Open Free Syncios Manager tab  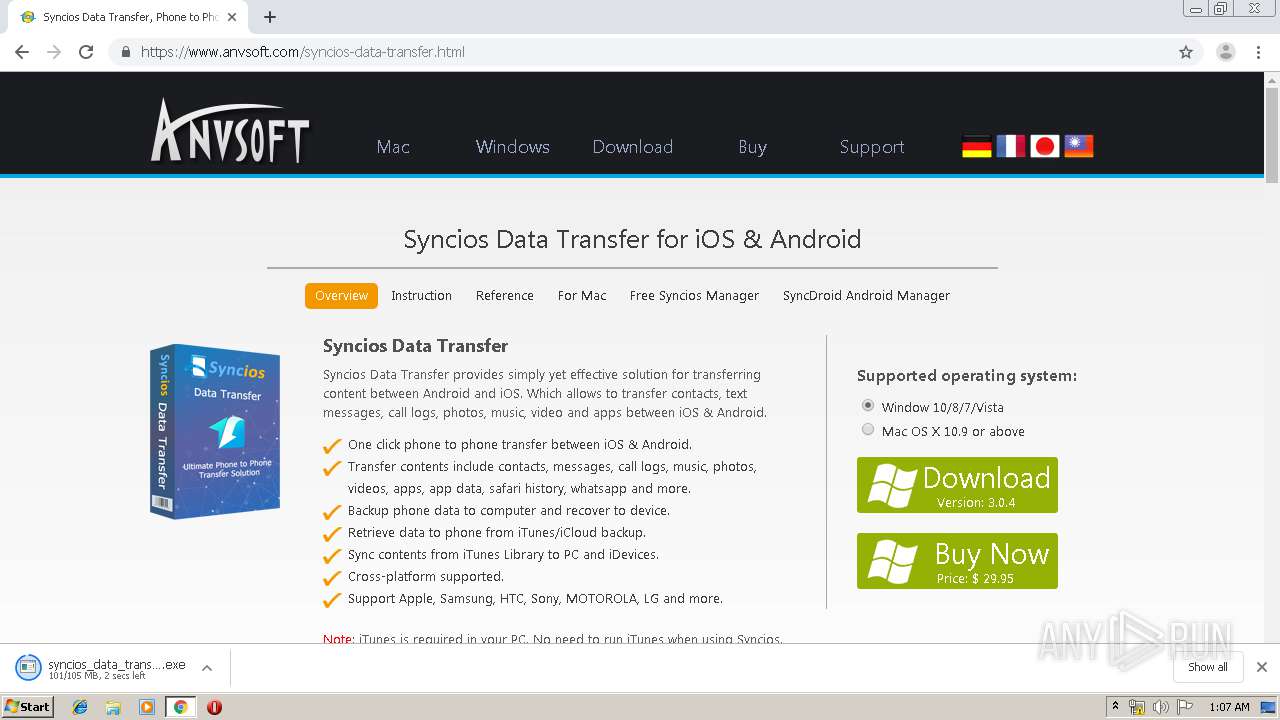coord(694,296)
